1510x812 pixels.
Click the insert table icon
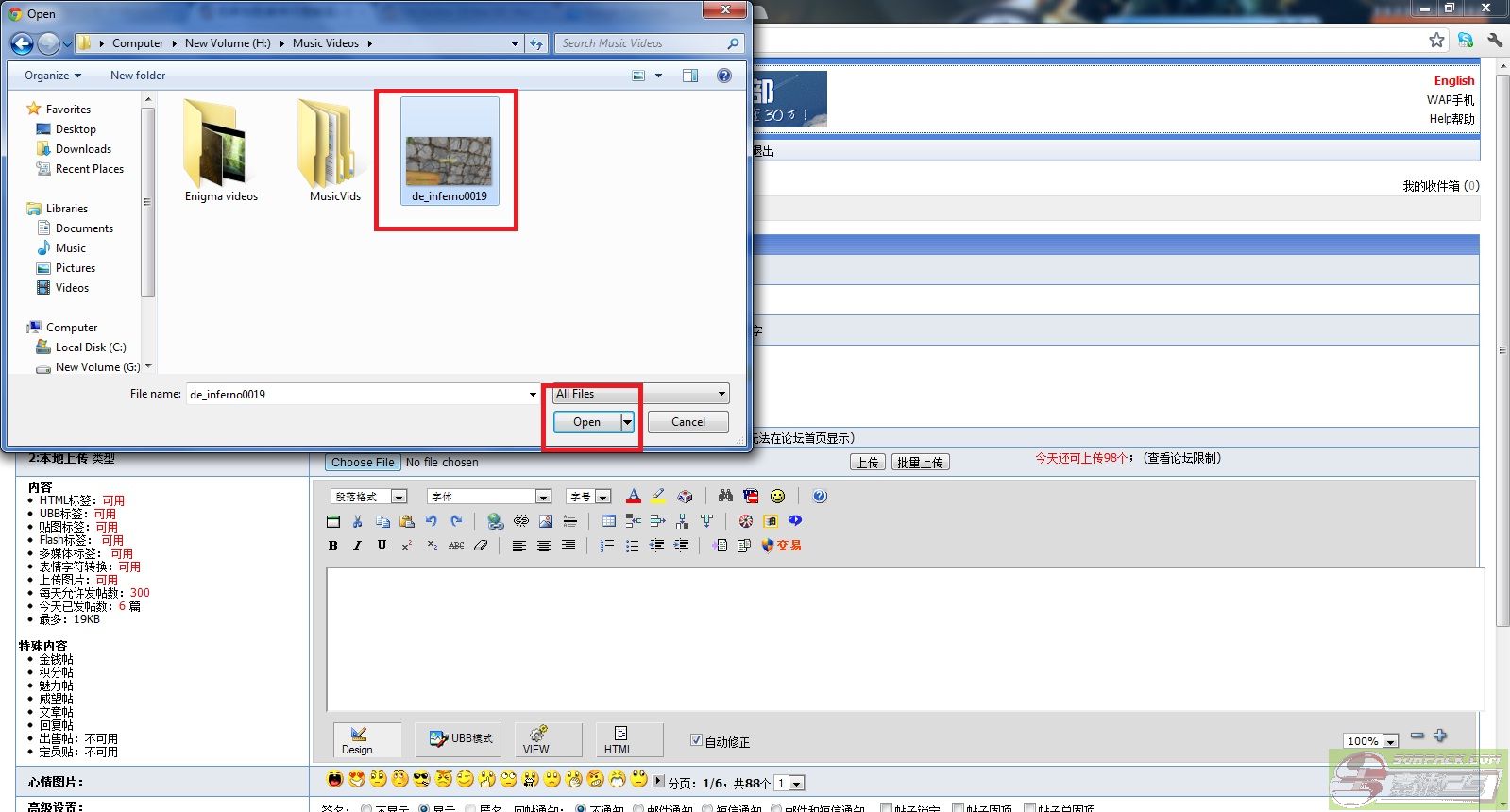tap(609, 521)
